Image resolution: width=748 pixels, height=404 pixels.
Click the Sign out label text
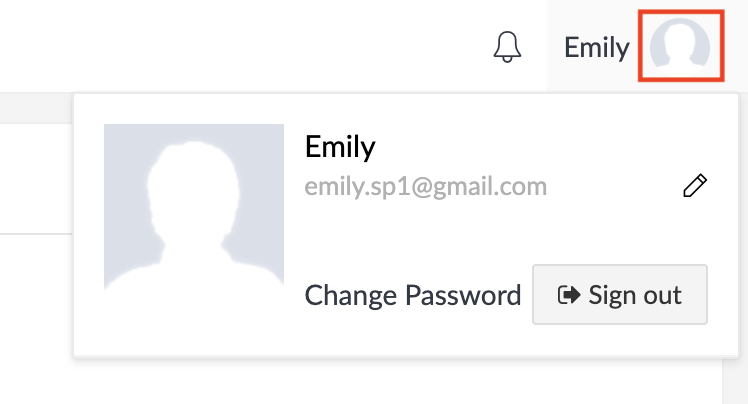click(x=635, y=295)
